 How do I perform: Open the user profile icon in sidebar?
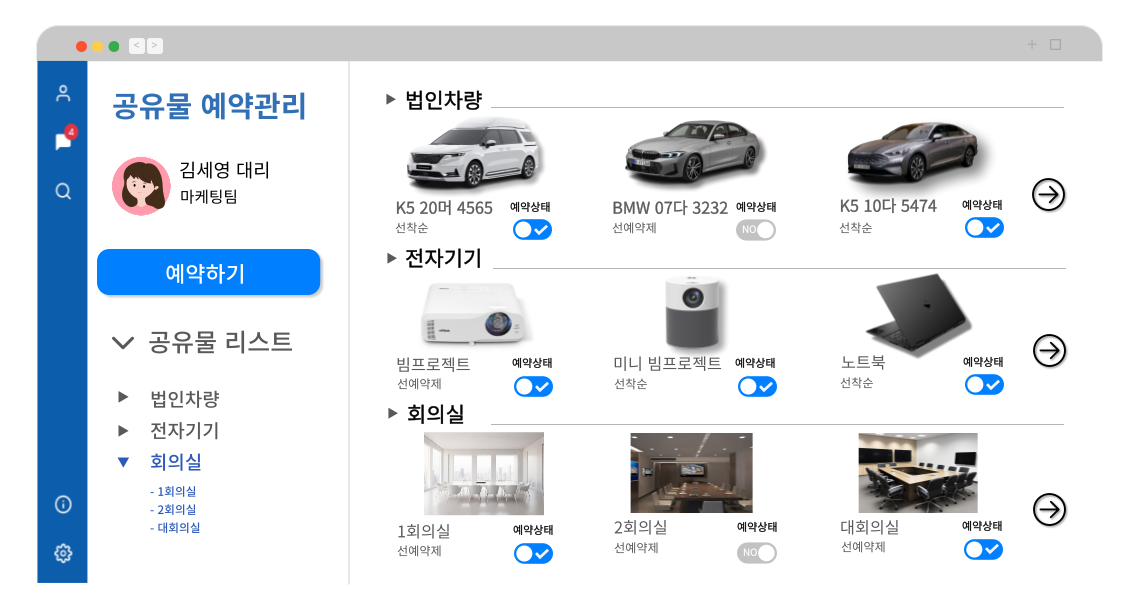pos(63,94)
